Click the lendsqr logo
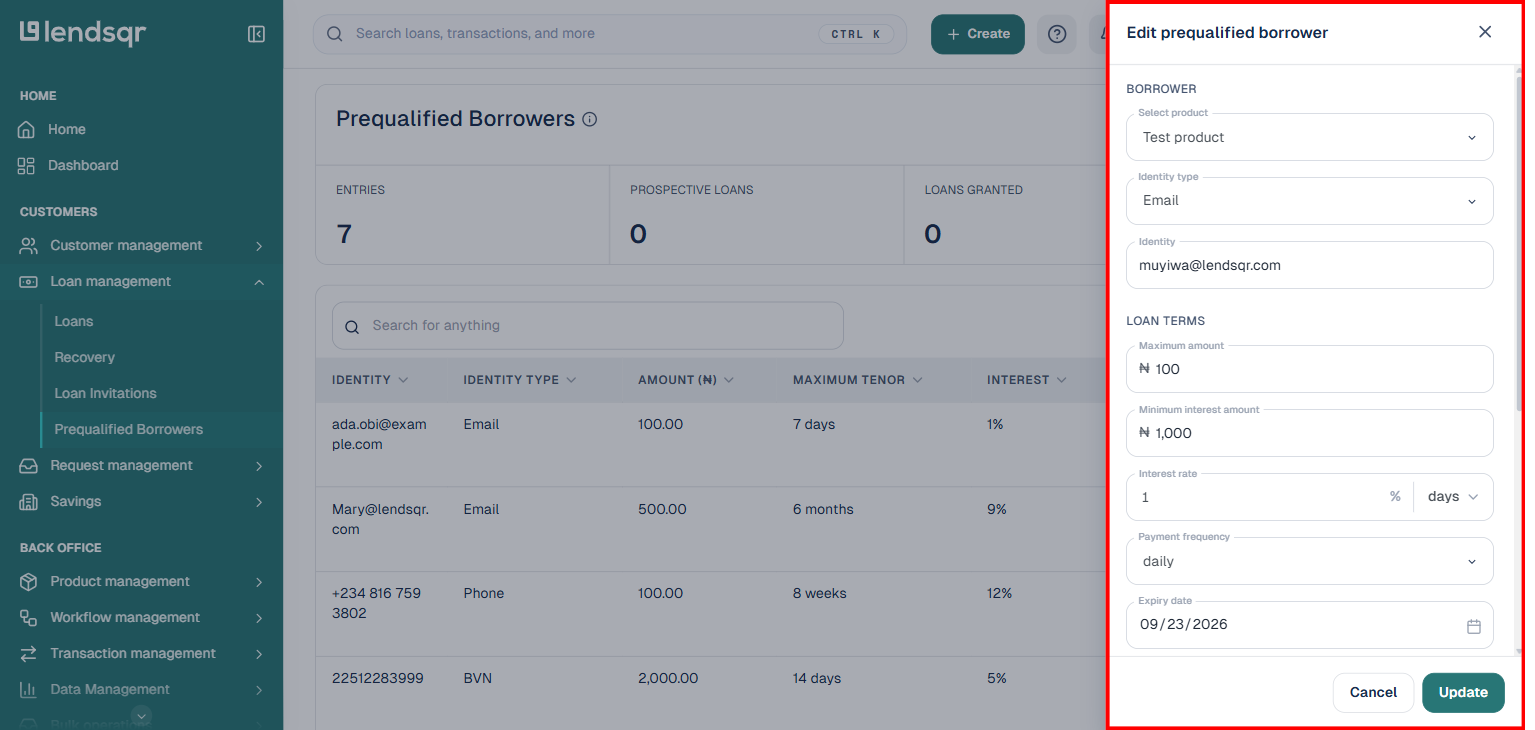The width and height of the screenshot is (1535, 730). (83, 33)
